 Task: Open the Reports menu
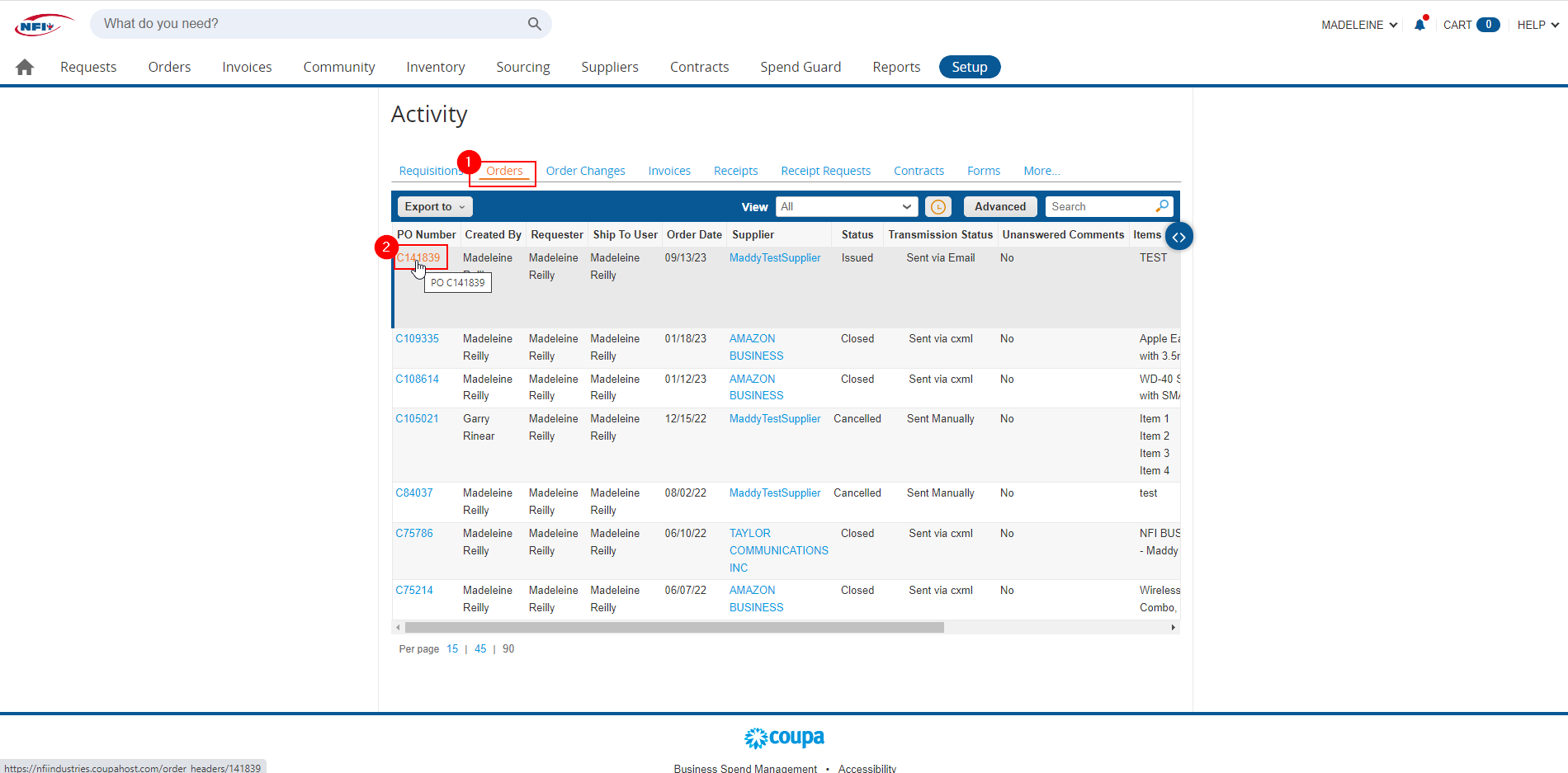coord(896,67)
